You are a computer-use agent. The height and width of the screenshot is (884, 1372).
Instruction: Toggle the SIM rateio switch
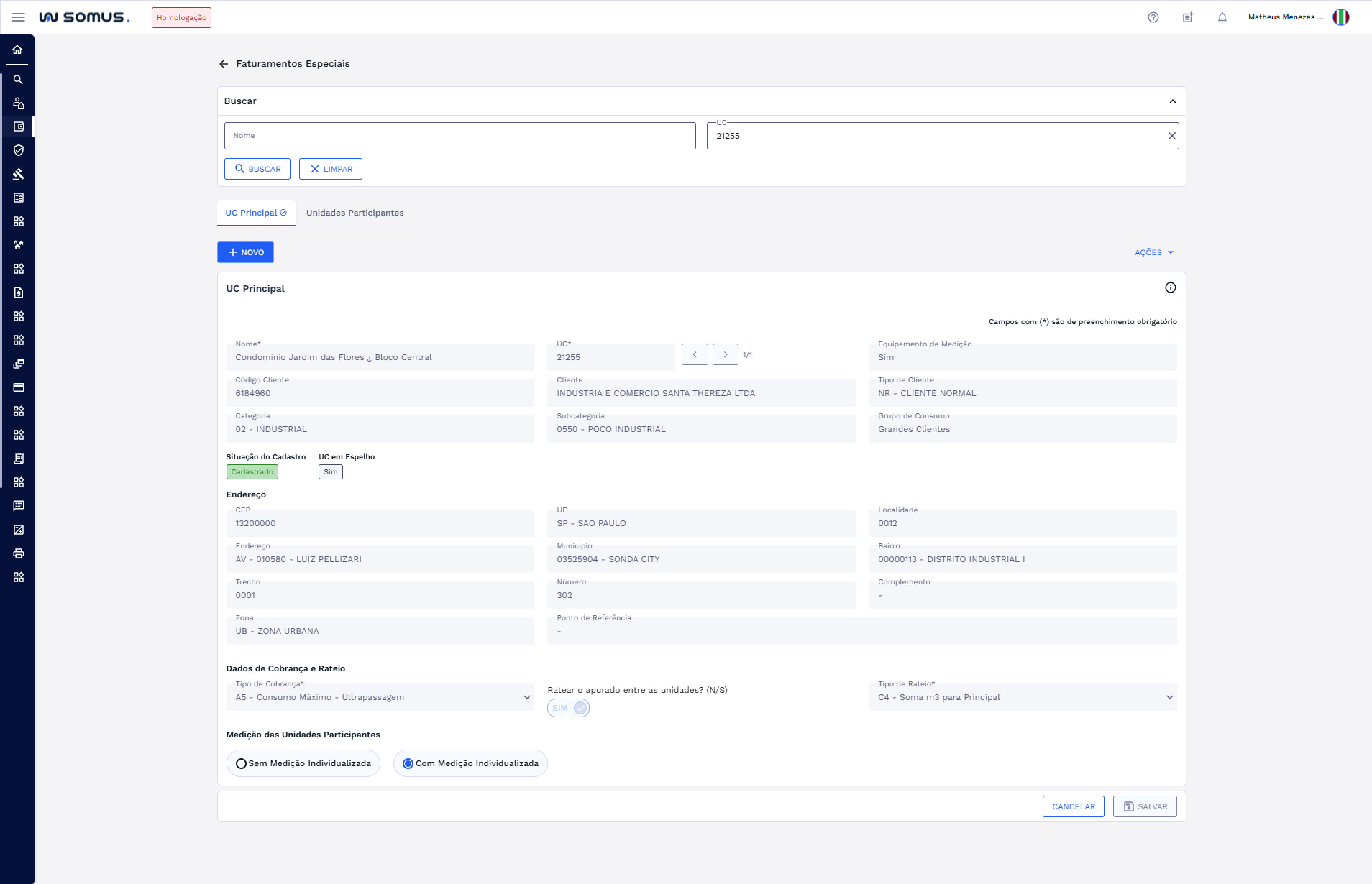click(568, 708)
